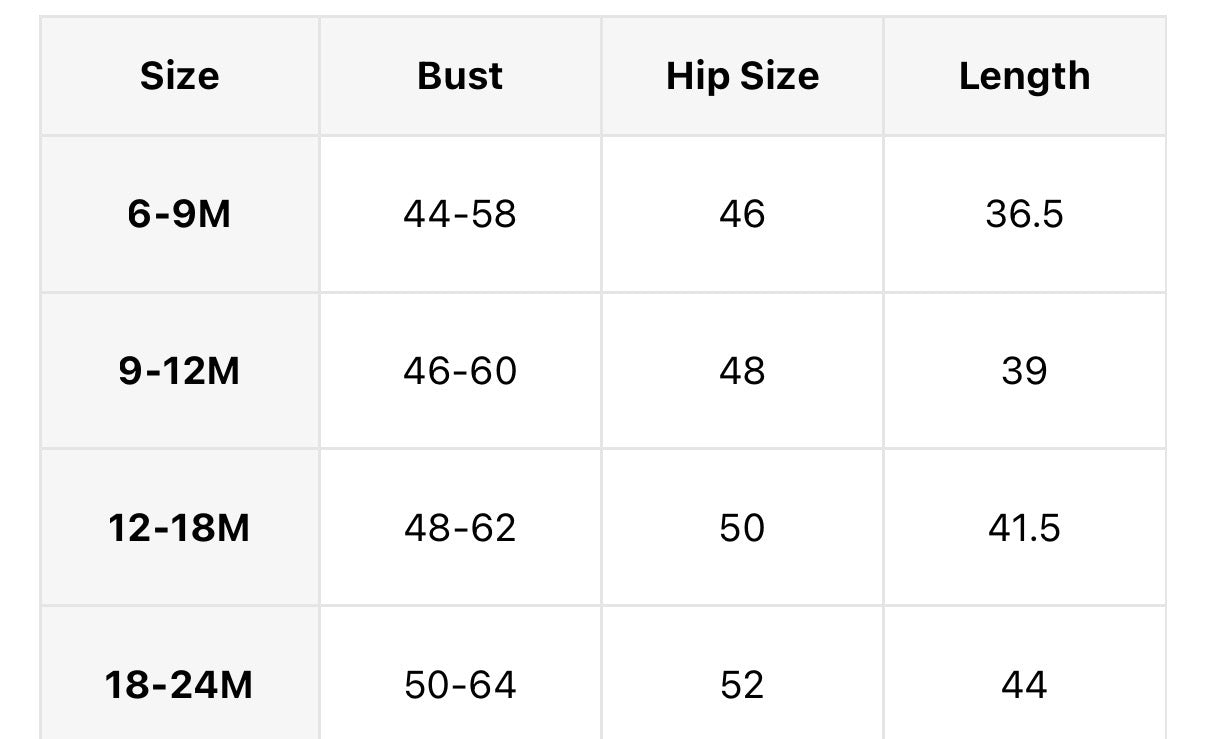This screenshot has height=739, width=1206.
Task: Select the 12-18M size row label
Action: 180,528
